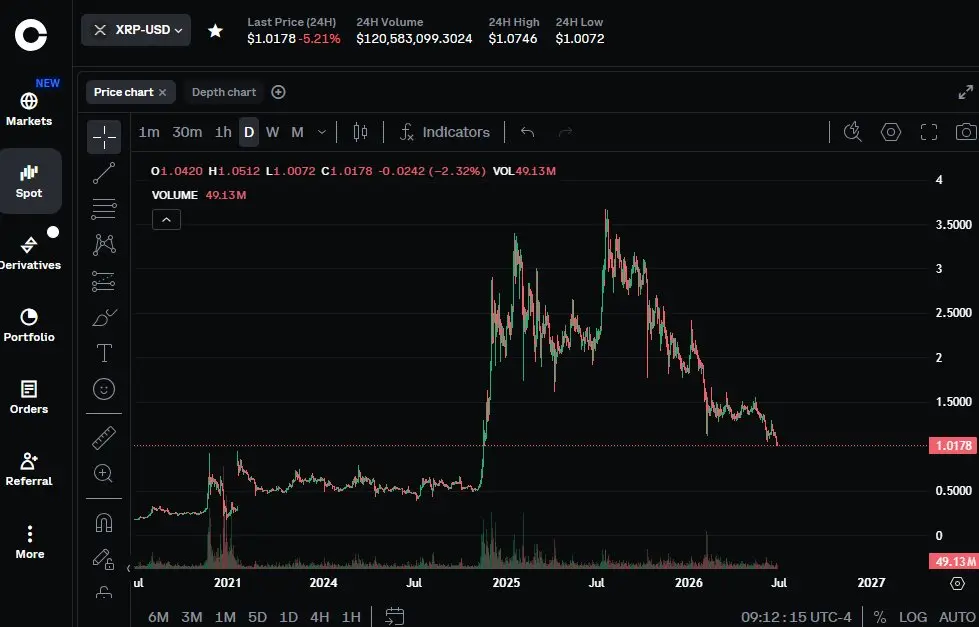Toggle magnet mode for drawings
The image size is (979, 627).
(x=104, y=521)
